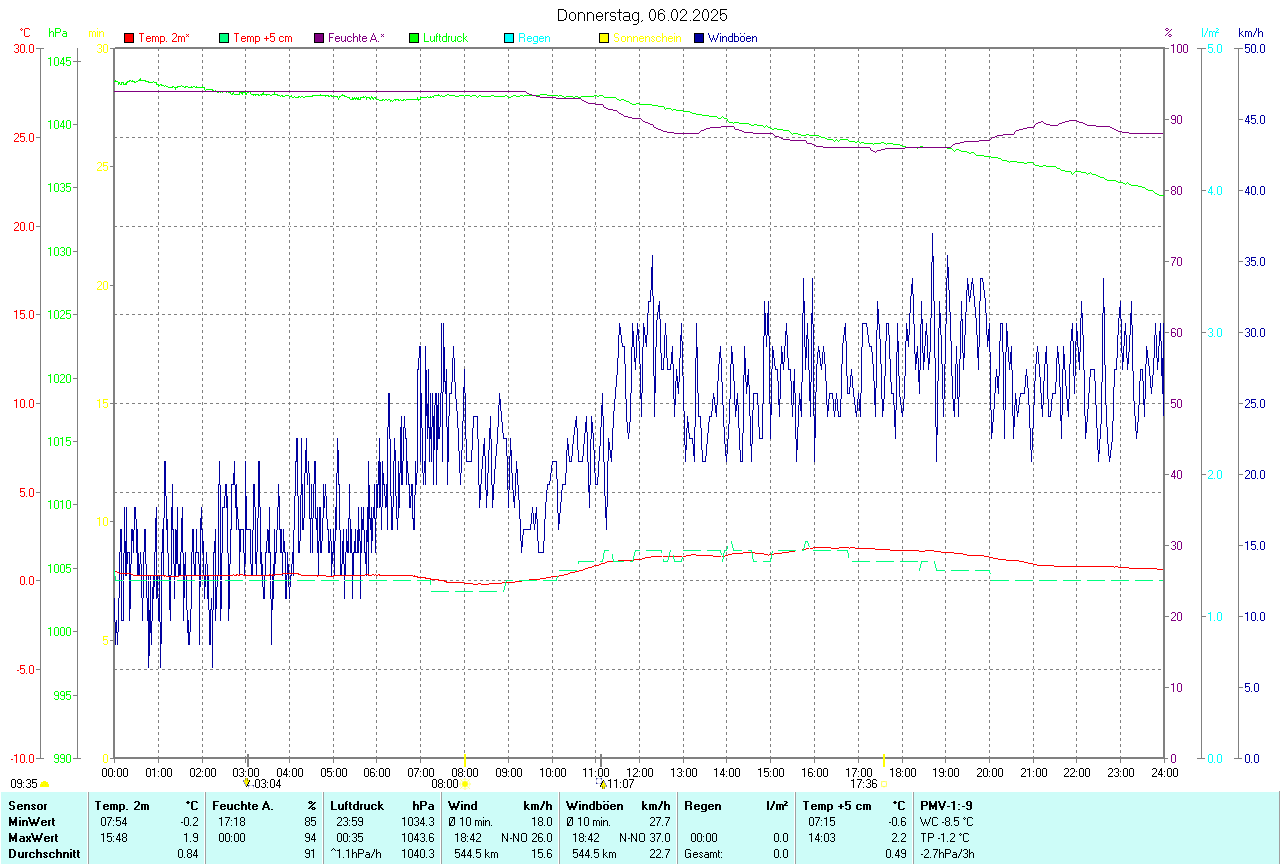Click the 'Luftdruck' column header in the table

357,806
